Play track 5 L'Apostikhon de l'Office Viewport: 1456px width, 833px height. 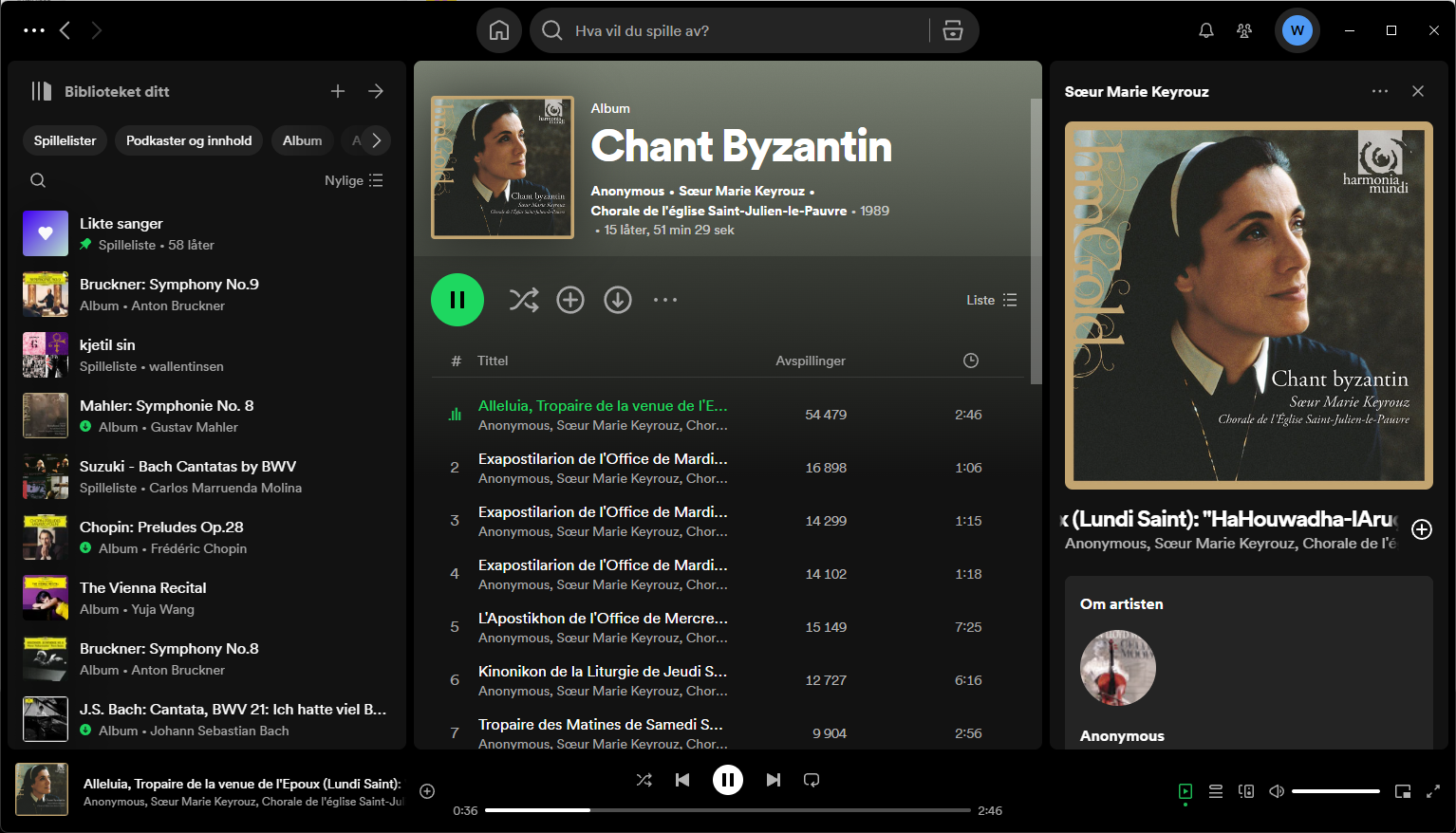click(727, 627)
